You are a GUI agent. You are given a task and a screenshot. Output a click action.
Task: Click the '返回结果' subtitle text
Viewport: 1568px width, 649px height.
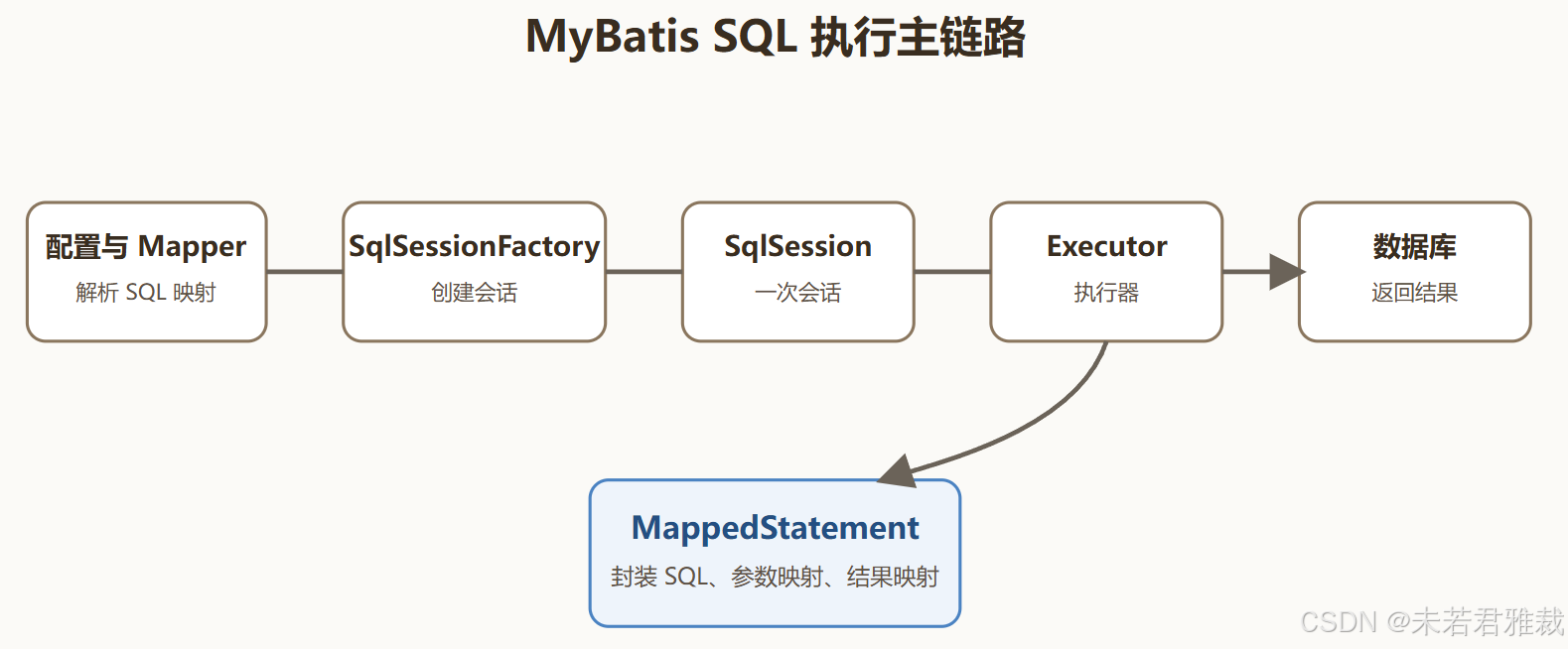click(x=1415, y=293)
